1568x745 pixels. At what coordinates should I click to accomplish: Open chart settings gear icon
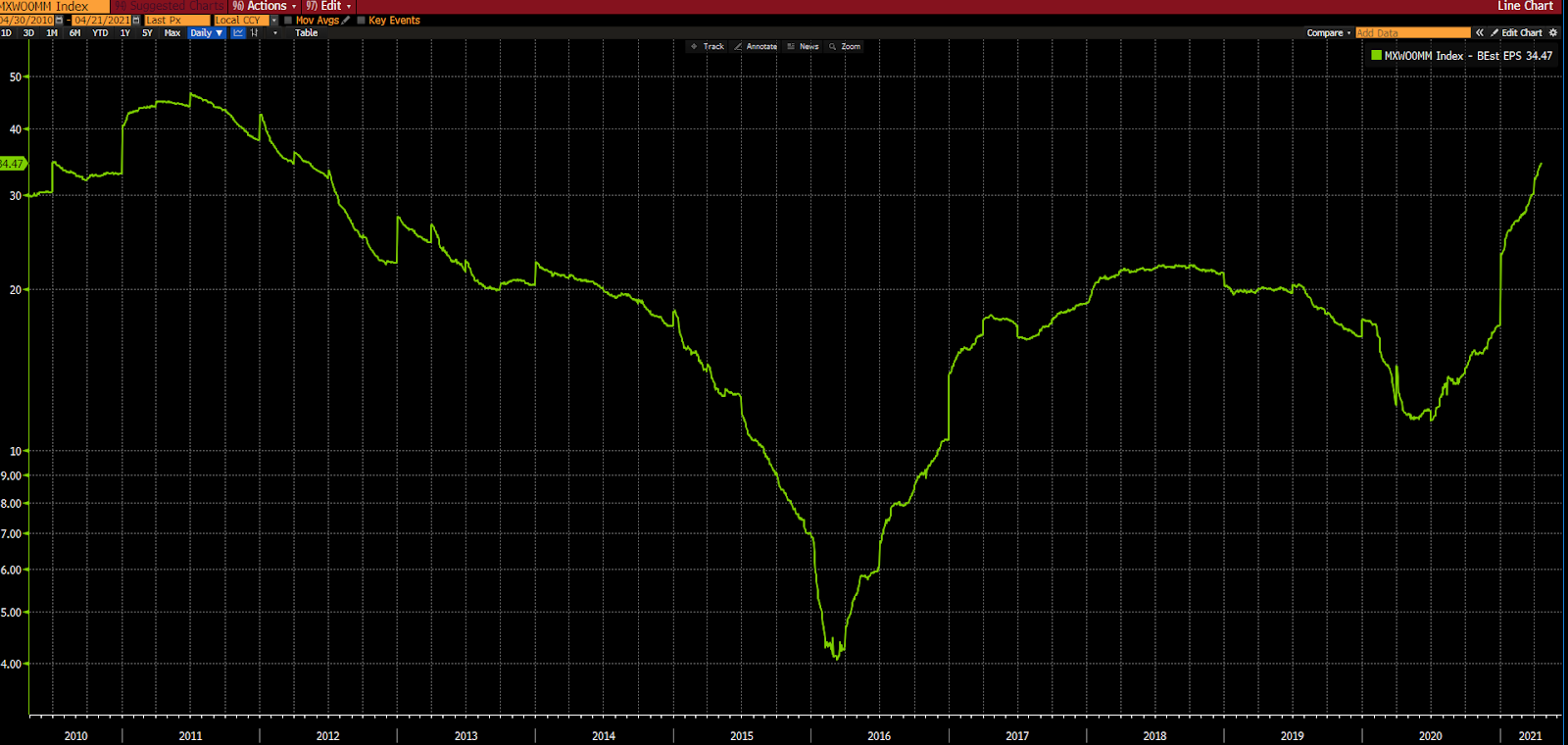click(x=1553, y=32)
